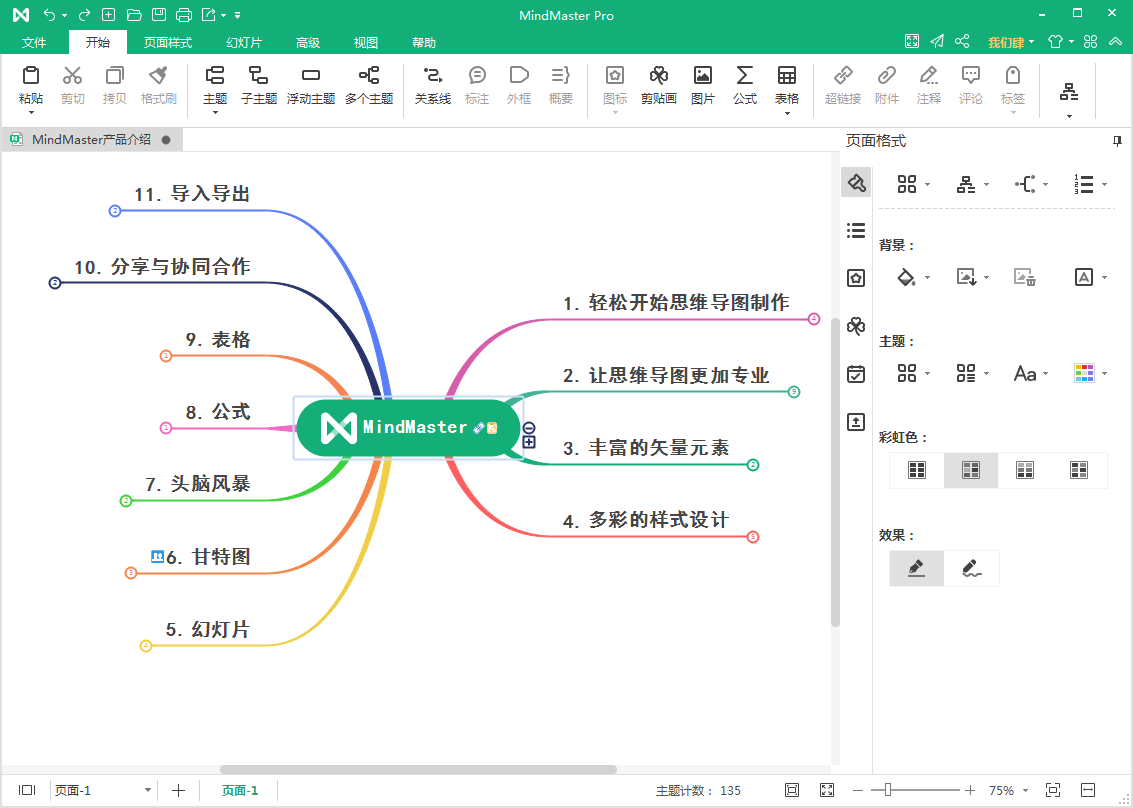Select the first rainbow color mode
The height and width of the screenshot is (808, 1133).
point(917,470)
